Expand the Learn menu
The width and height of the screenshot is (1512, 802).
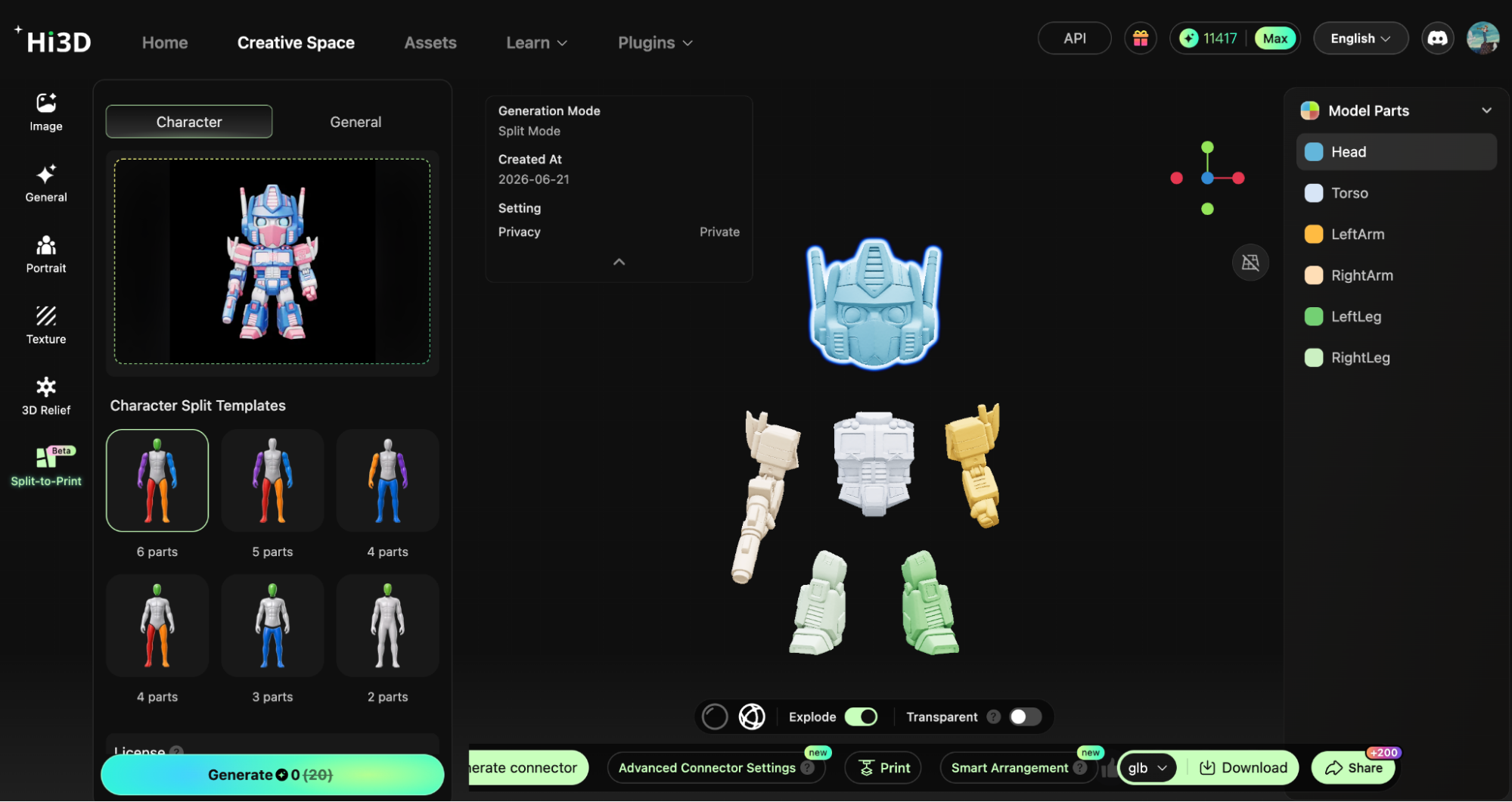[x=536, y=43]
